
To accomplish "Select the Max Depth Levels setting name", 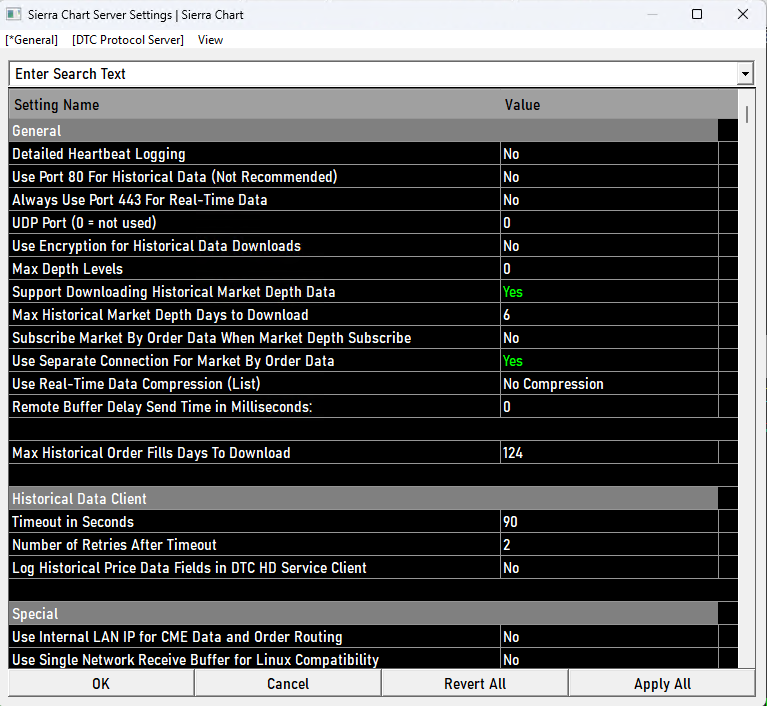I will click(x=254, y=269).
